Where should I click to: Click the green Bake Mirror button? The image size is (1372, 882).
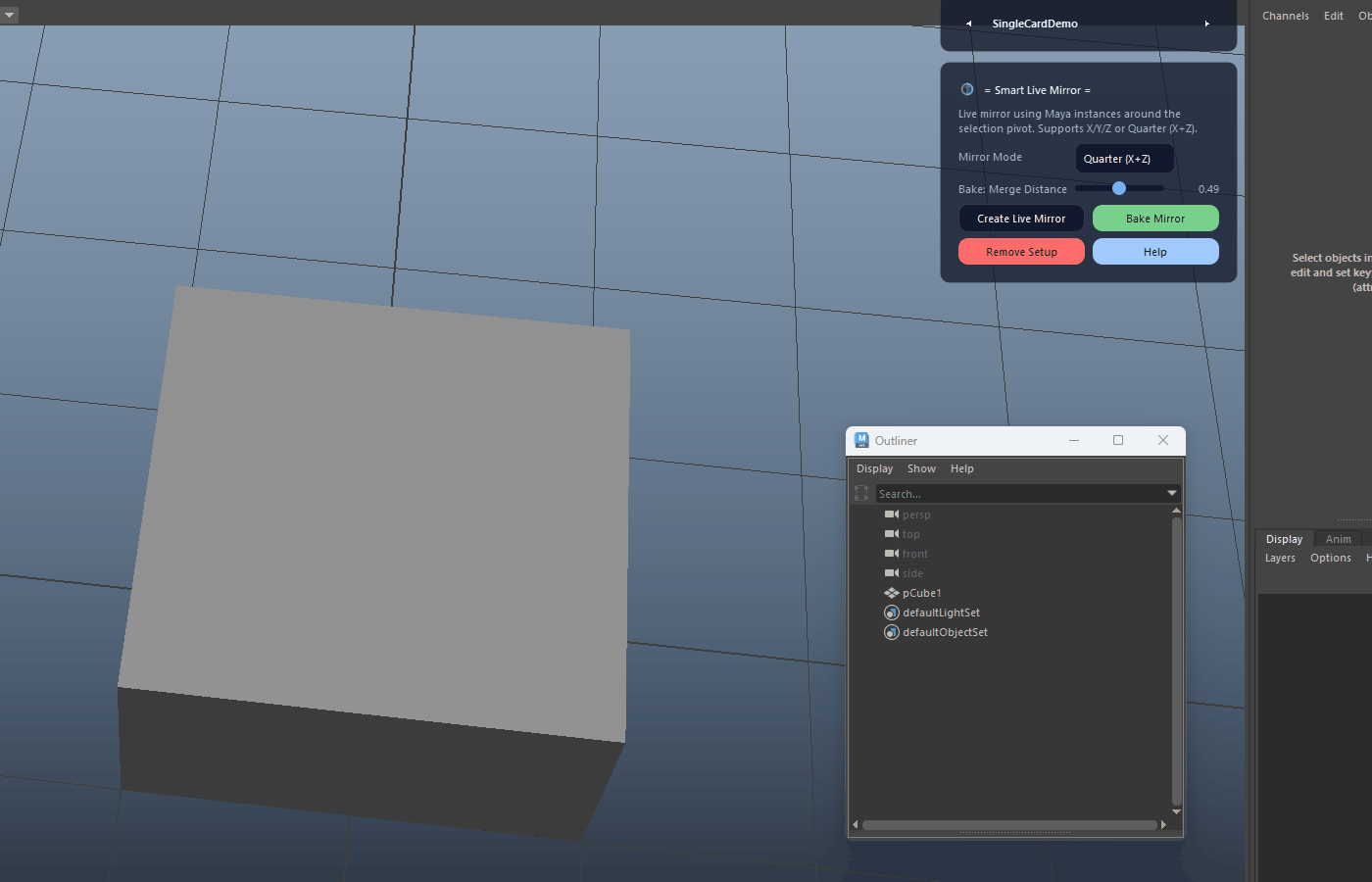(1155, 219)
